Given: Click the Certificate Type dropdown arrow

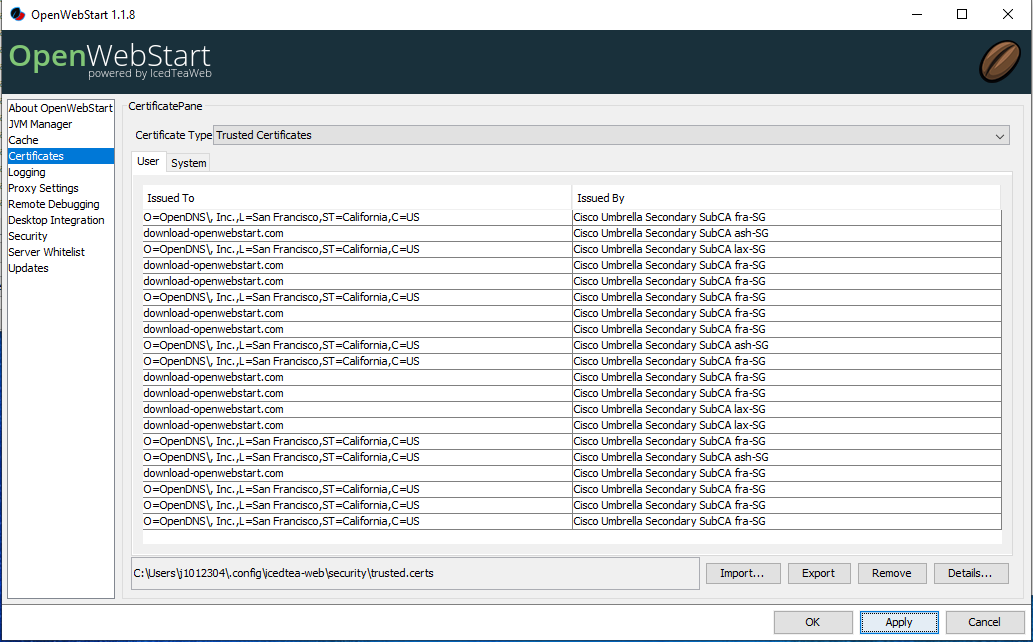Looking at the screenshot, I should [x=999, y=136].
